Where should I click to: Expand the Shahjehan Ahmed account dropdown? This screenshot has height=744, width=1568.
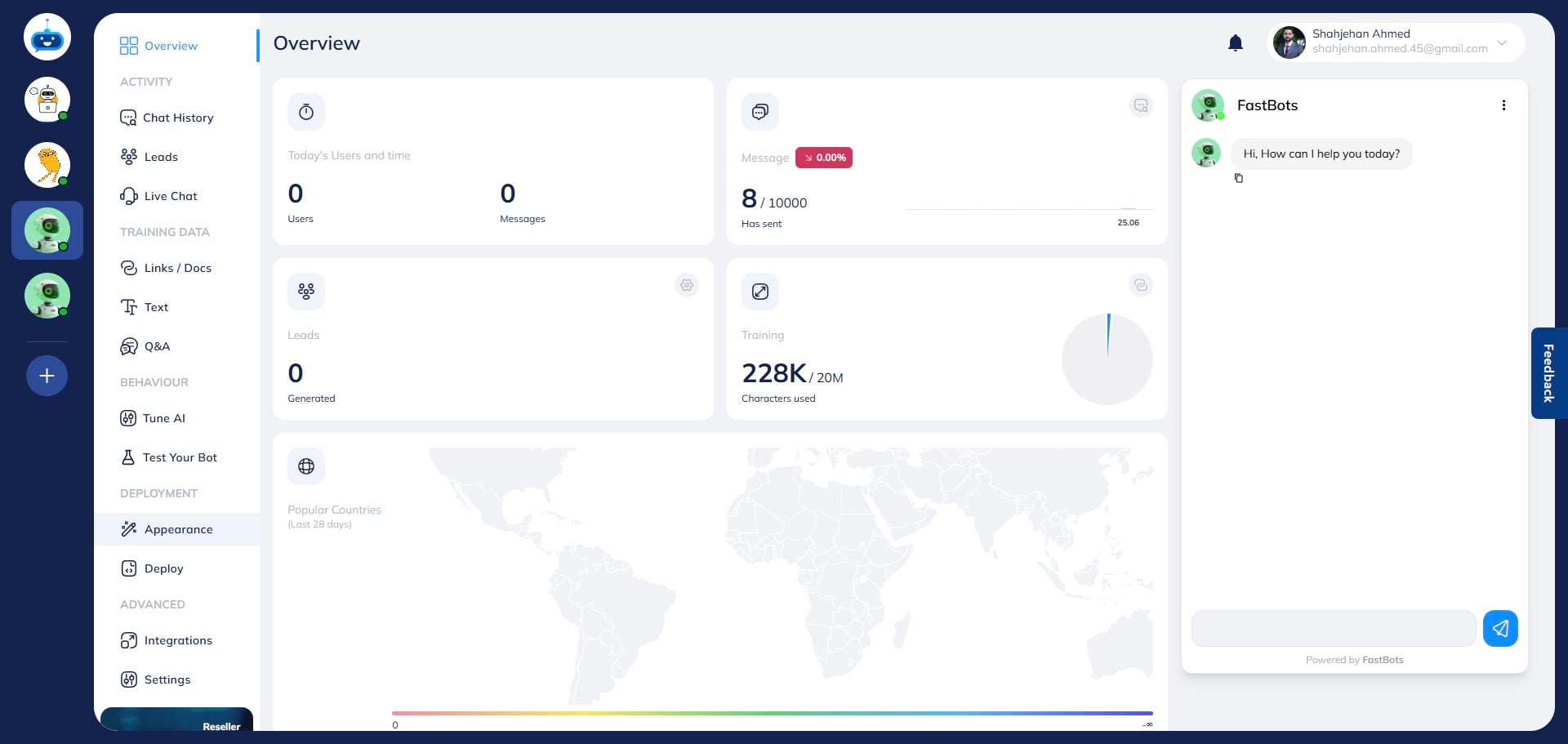click(x=1502, y=42)
